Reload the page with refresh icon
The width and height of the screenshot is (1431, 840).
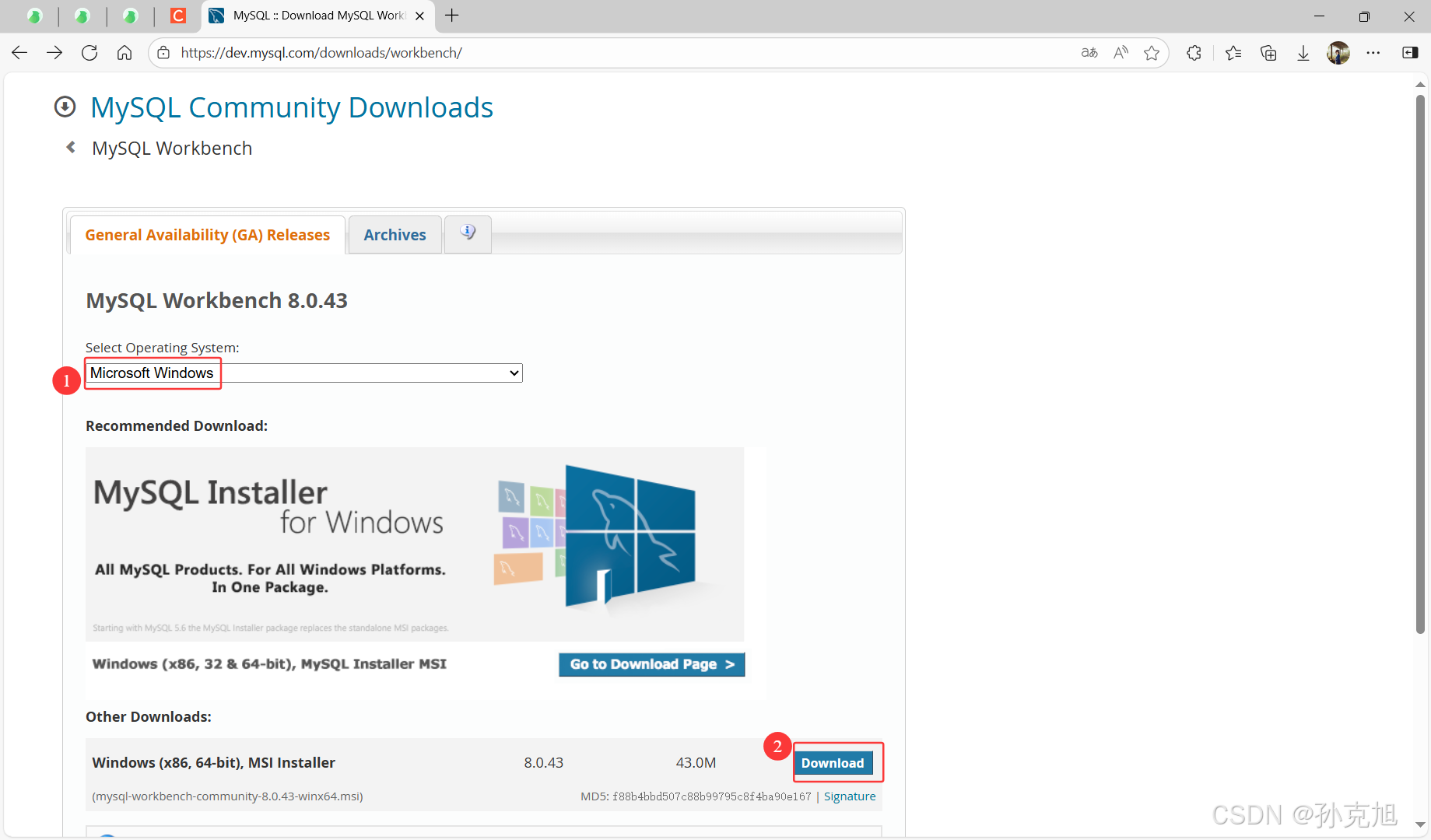tap(89, 53)
